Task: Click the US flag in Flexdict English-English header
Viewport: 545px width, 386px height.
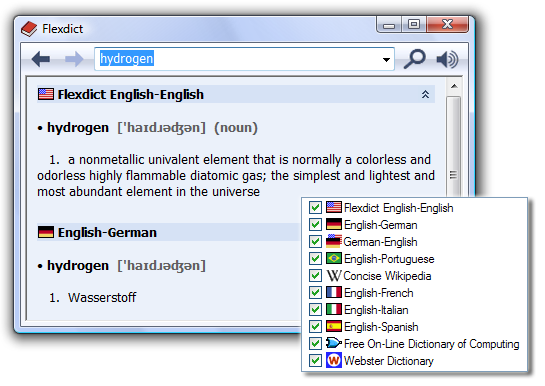Action: click(x=46, y=94)
